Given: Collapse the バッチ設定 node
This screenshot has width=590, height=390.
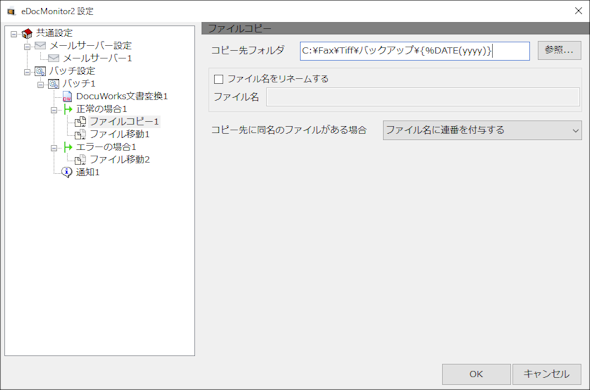Looking at the screenshot, I should [x=27, y=72].
